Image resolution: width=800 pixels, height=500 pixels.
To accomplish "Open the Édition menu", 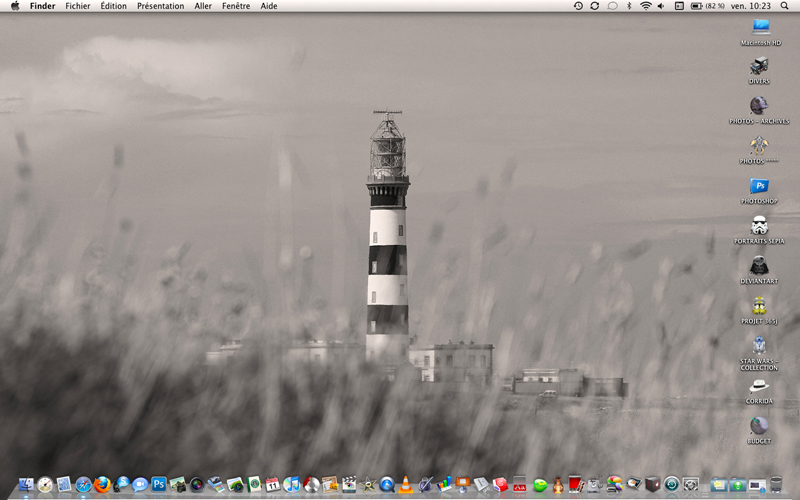I will (x=113, y=6).
